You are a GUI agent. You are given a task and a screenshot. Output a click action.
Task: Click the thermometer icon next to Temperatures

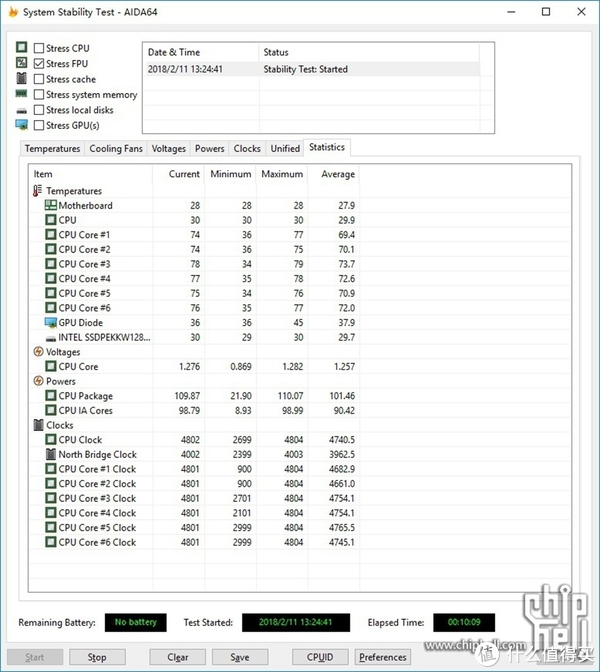point(38,191)
